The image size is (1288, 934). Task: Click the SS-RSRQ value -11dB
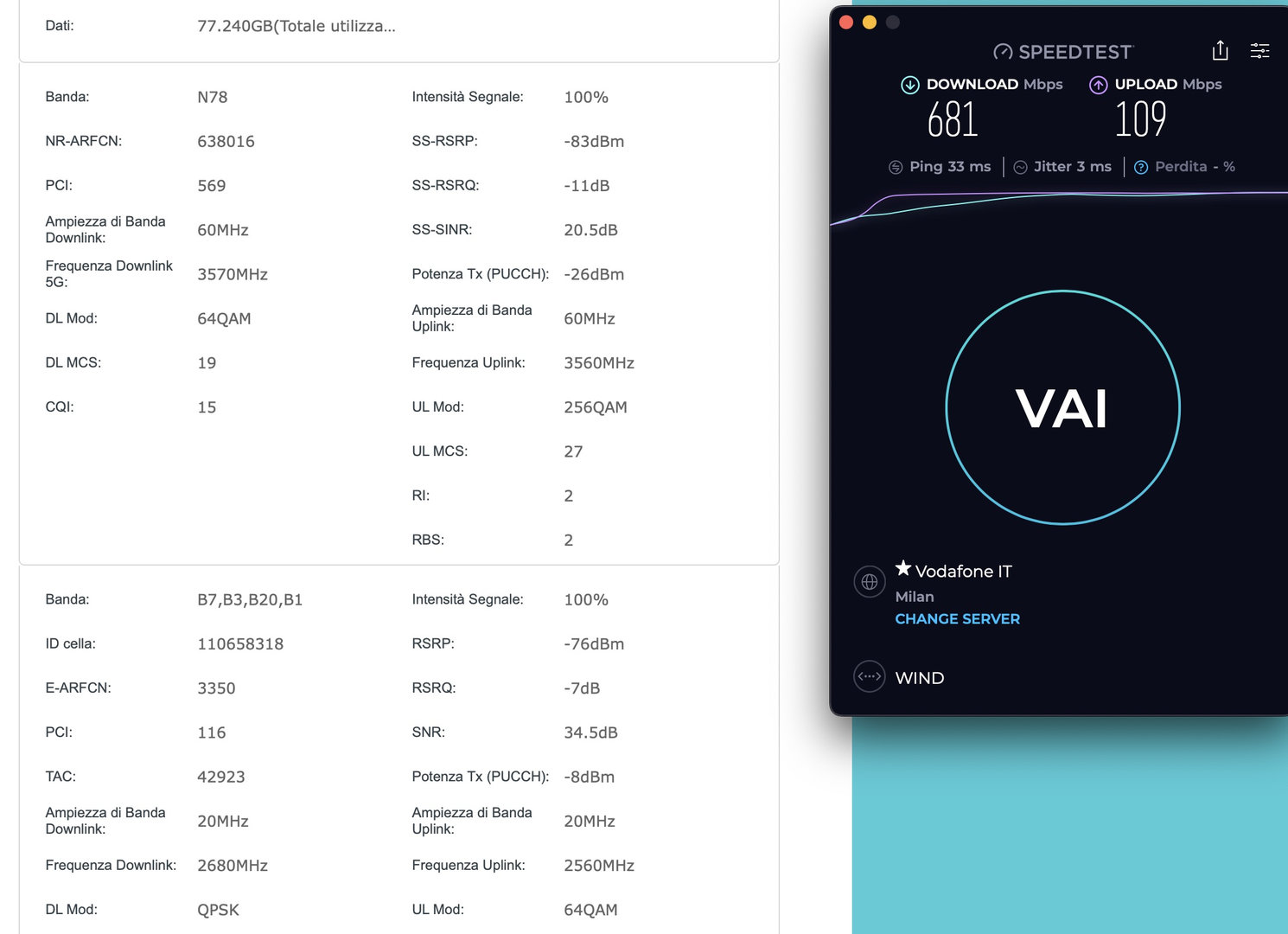pyautogui.click(x=587, y=186)
